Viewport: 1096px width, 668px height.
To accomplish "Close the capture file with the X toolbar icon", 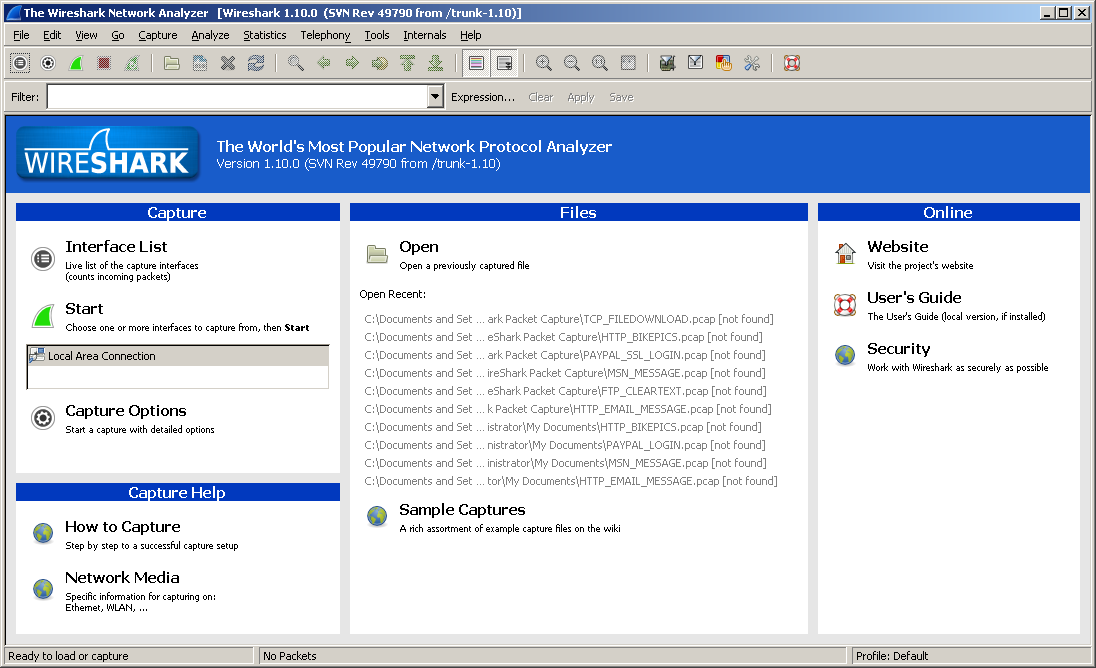I will click(228, 64).
